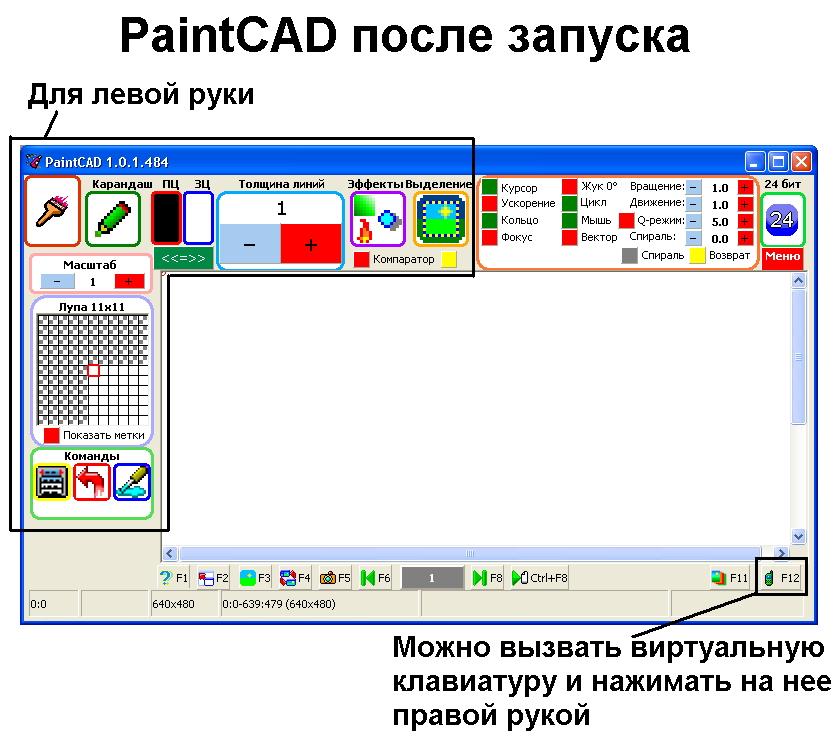Viewport: 835px width, 736px height.
Task: Toggle the Курсор option
Action: coord(489,187)
